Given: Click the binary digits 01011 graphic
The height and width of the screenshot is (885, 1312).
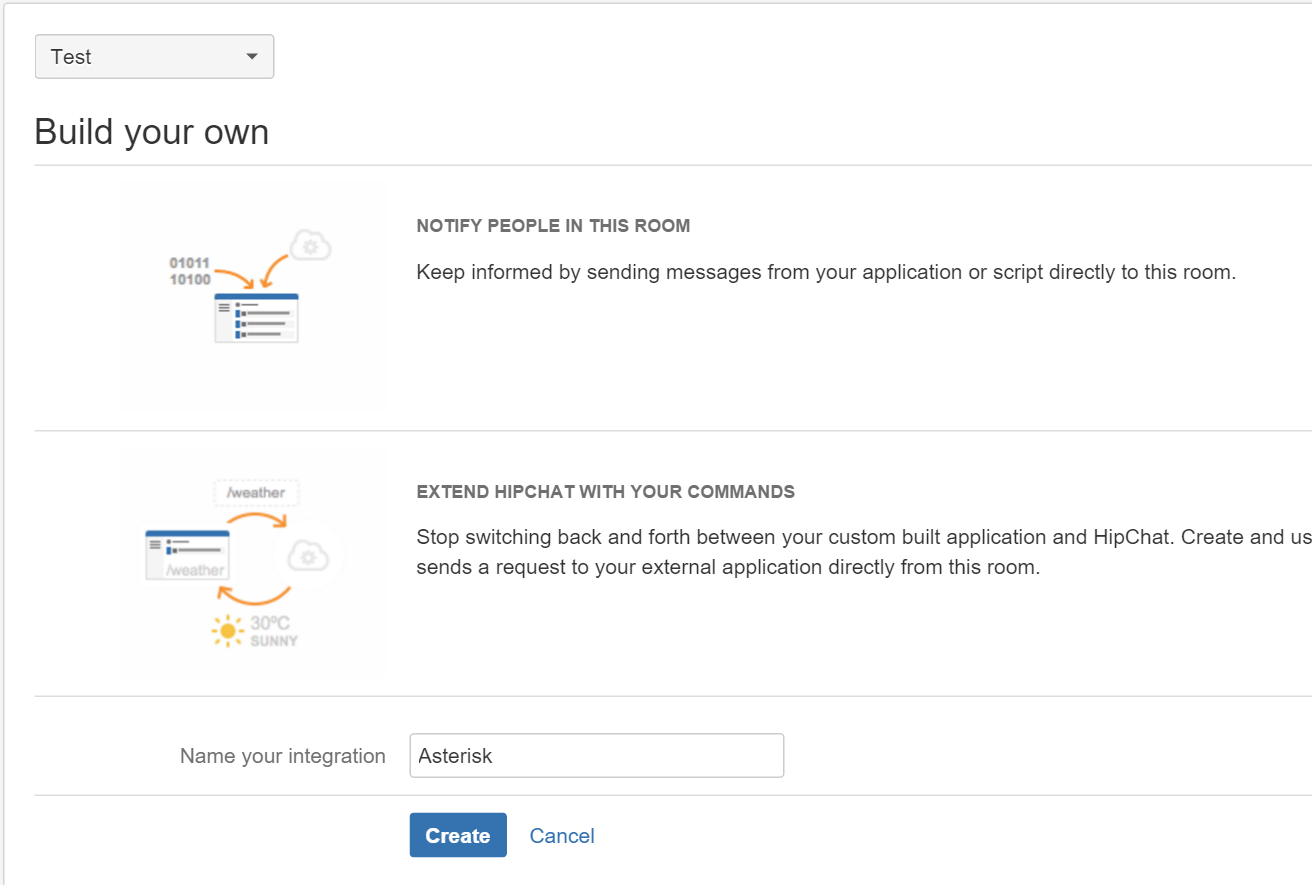Looking at the screenshot, I should coord(189,263).
